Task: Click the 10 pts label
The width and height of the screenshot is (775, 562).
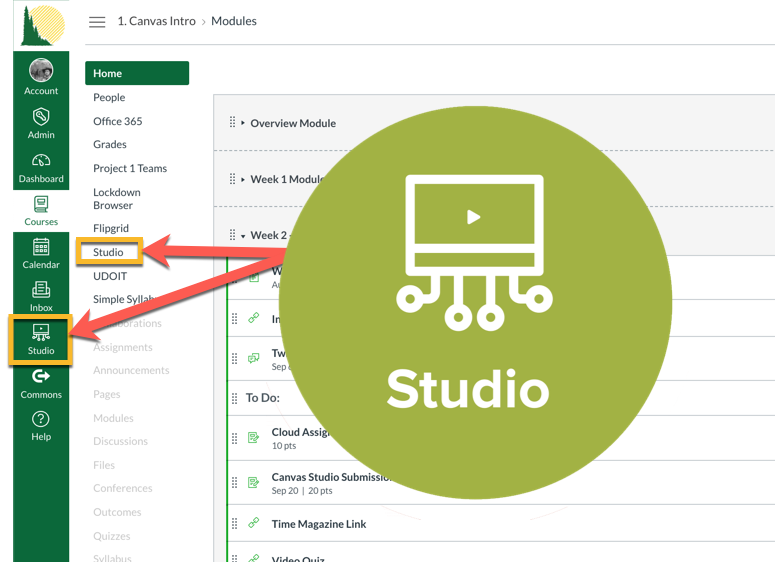Action: click(284, 446)
